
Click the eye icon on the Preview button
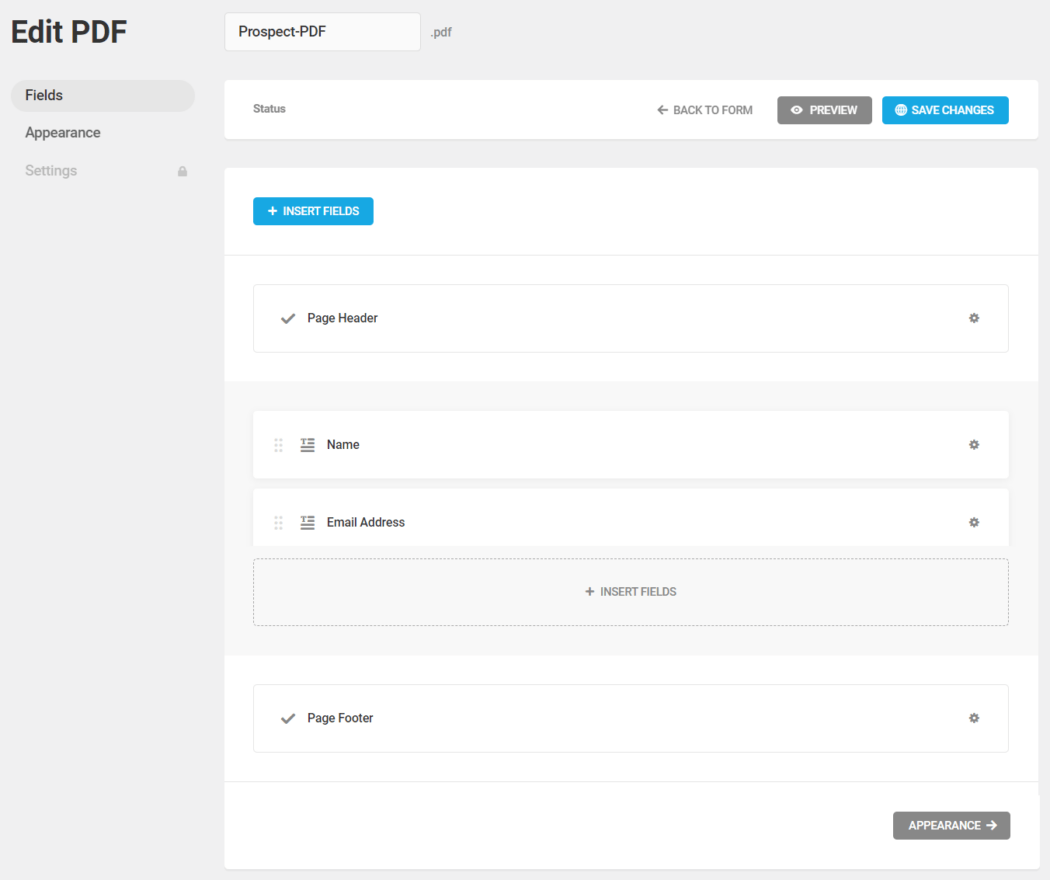pyautogui.click(x=795, y=110)
